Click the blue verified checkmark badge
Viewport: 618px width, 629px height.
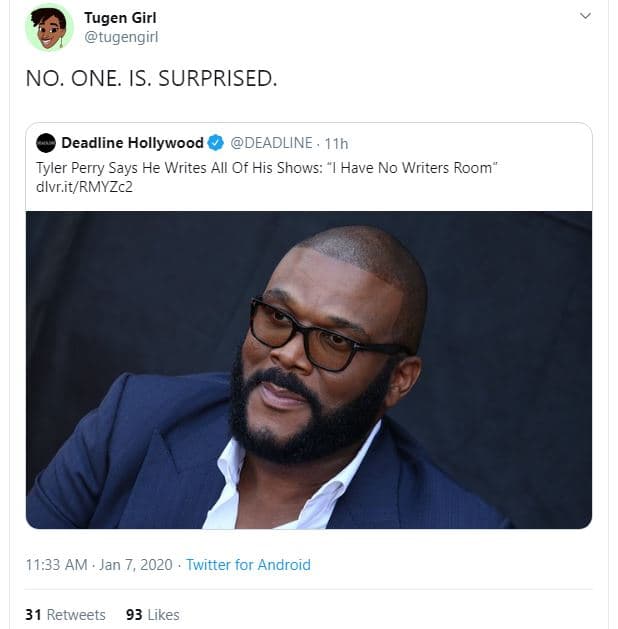[216, 143]
